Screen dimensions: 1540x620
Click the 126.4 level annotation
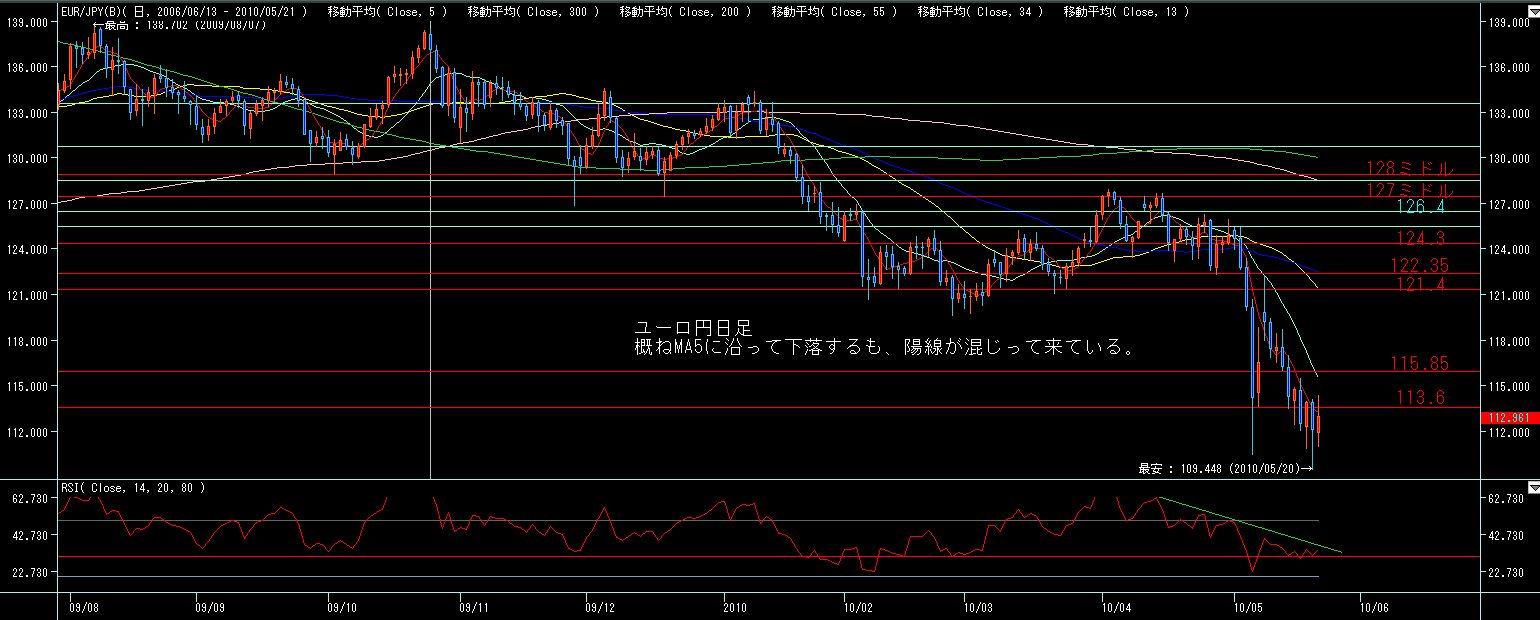pyautogui.click(x=1423, y=207)
